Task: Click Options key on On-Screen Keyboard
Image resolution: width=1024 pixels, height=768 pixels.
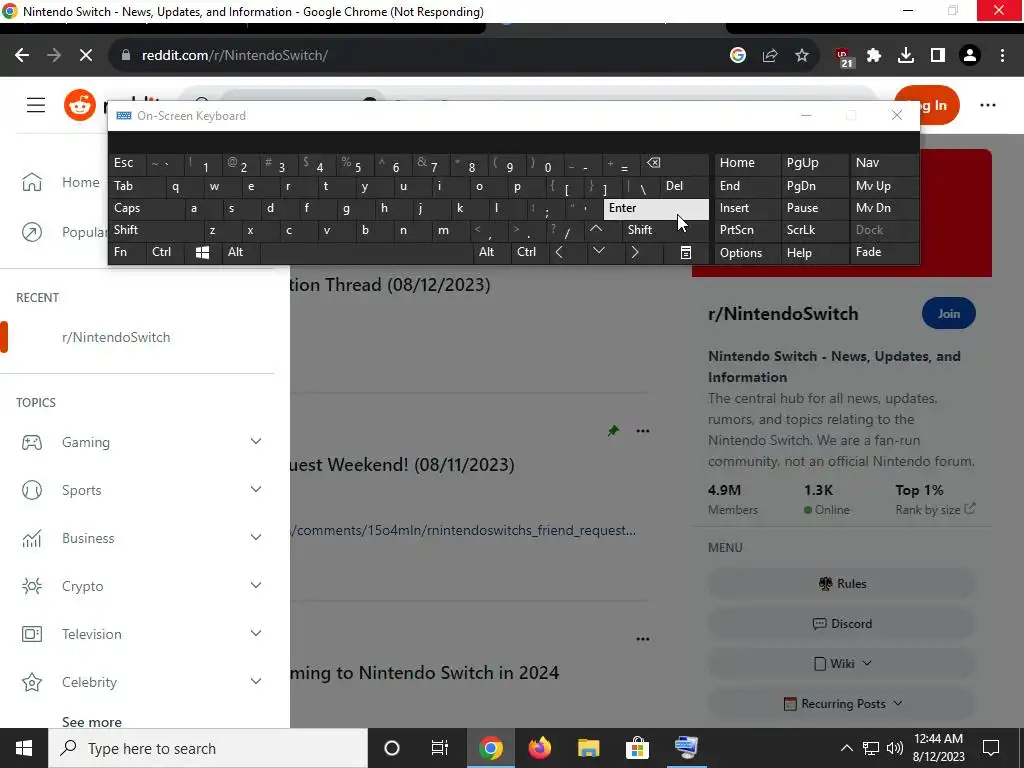Action: coord(747,253)
